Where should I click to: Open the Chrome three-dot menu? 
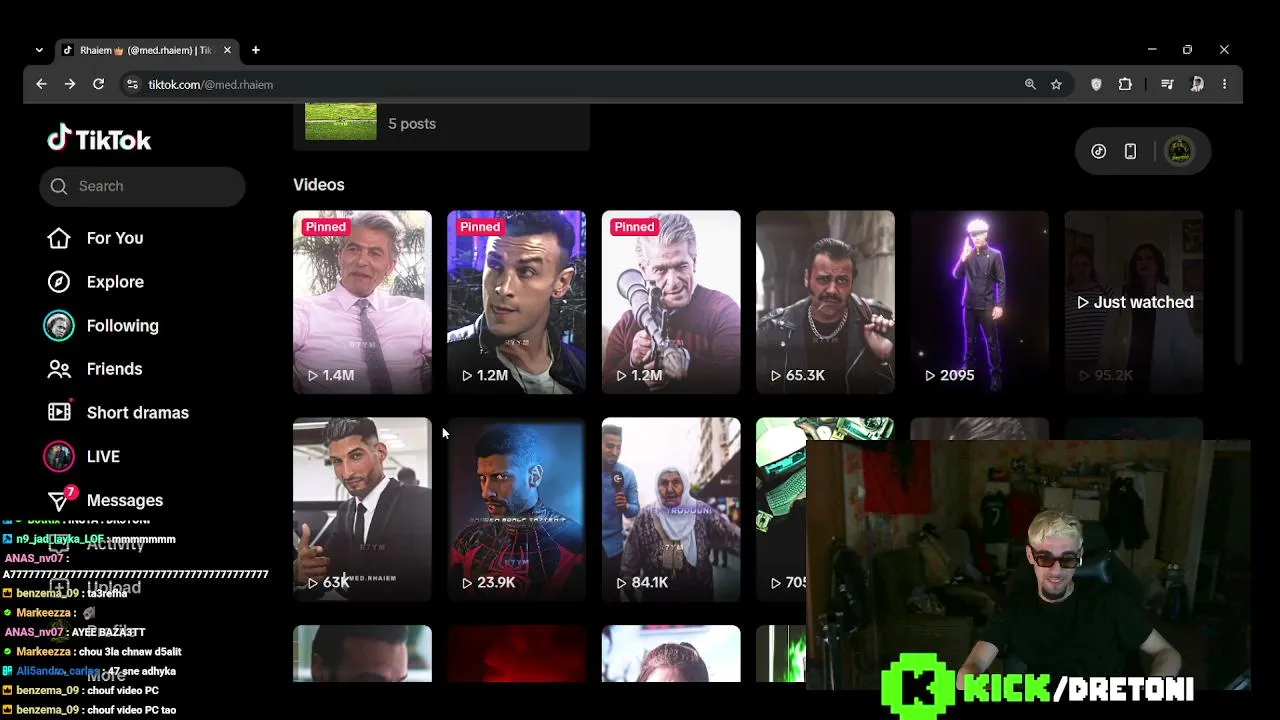[x=1224, y=85]
